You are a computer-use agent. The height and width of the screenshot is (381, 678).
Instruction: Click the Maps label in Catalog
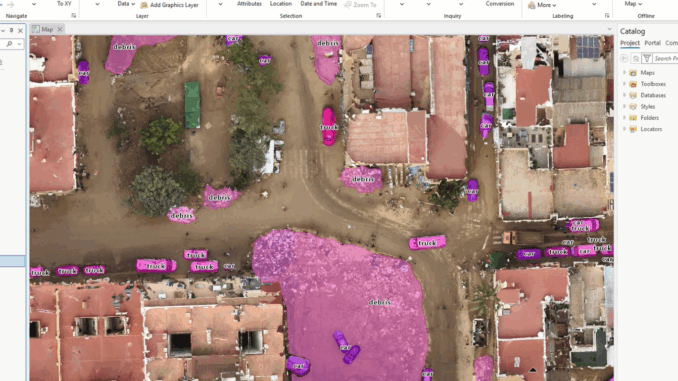(647, 73)
